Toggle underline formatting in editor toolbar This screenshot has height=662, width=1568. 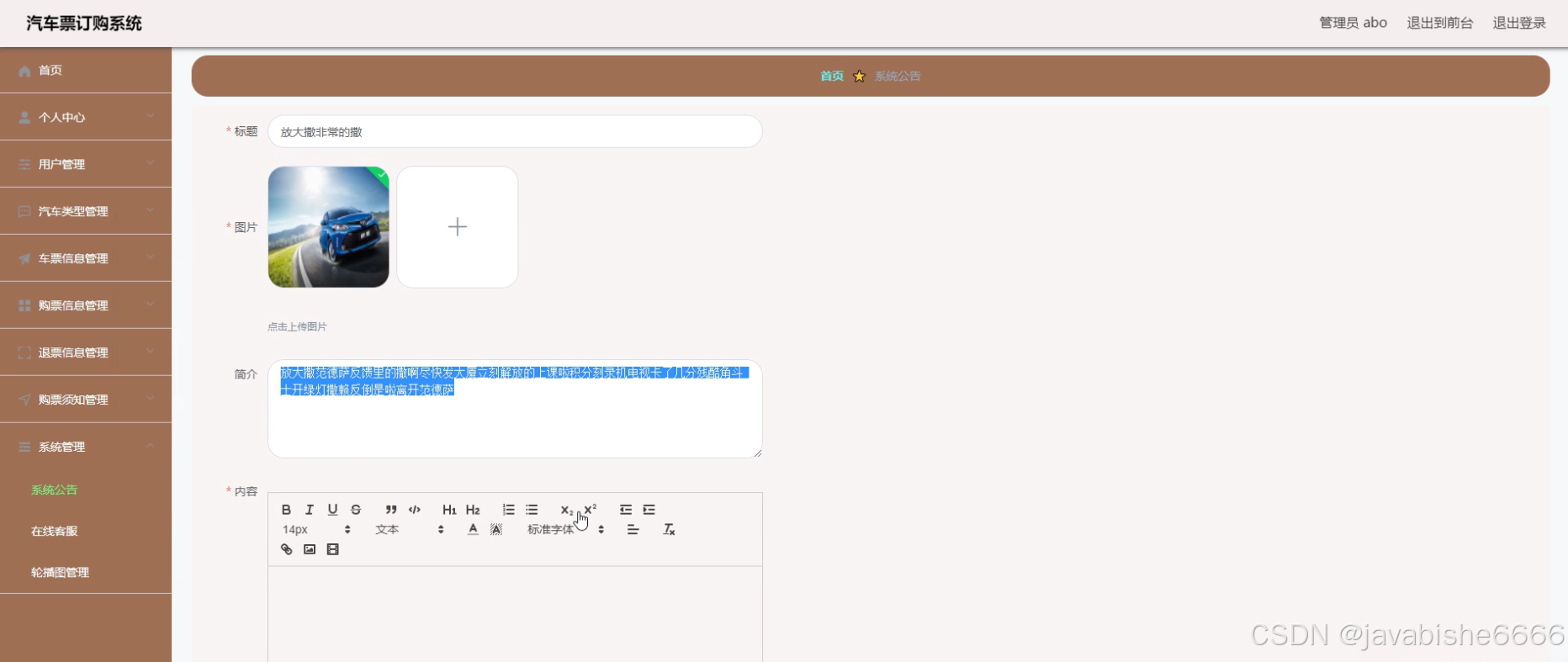[x=332, y=510]
